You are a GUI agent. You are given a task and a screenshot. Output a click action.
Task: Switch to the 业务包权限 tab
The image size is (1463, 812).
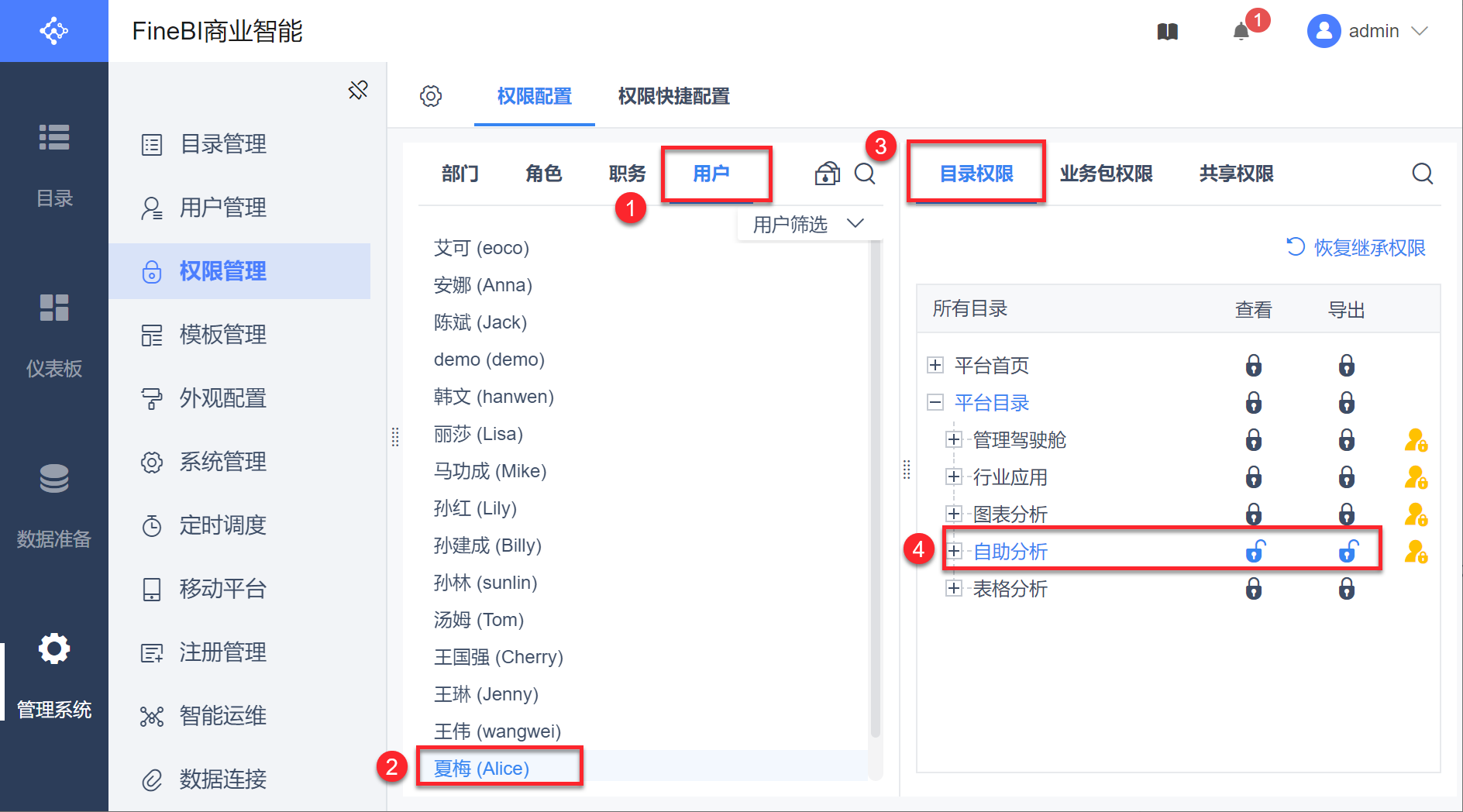click(x=1106, y=174)
